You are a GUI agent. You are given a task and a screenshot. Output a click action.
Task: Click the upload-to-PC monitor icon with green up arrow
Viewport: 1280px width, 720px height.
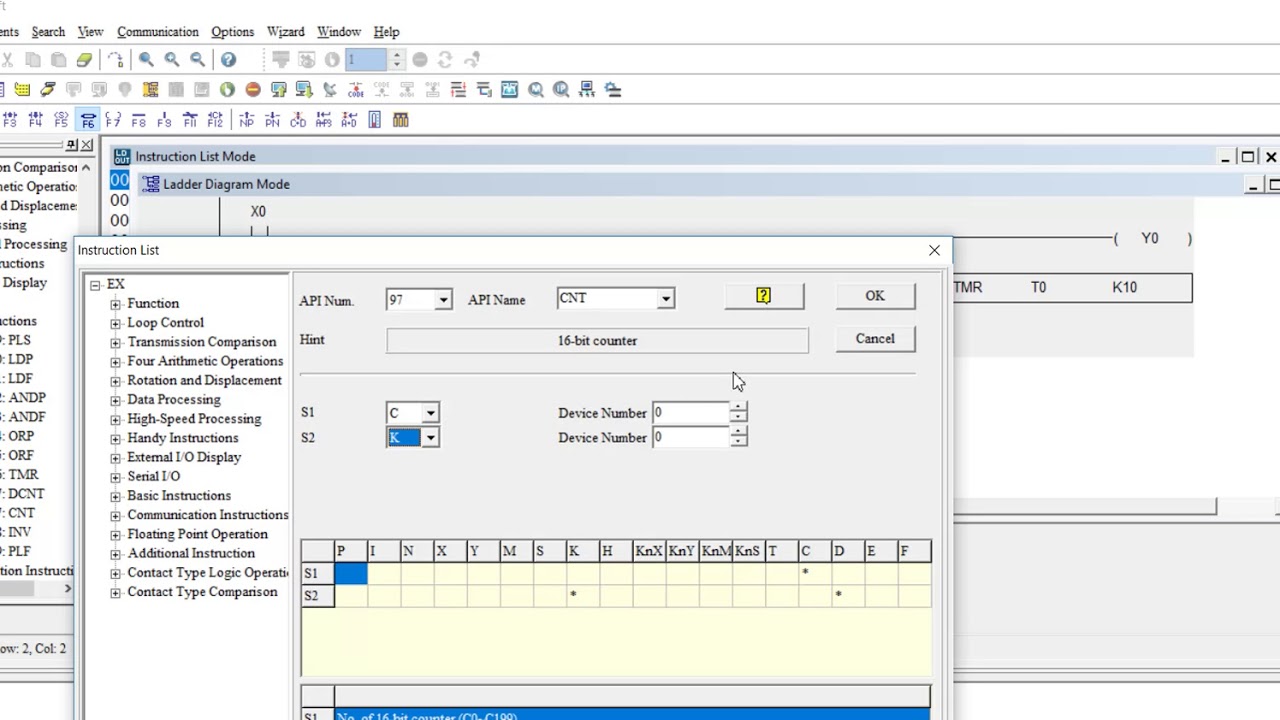[279, 90]
